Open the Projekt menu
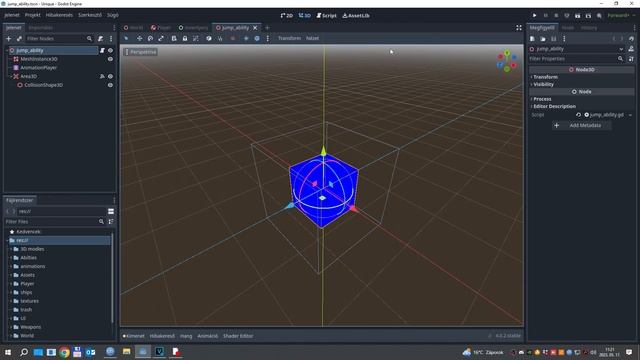 (33, 15)
